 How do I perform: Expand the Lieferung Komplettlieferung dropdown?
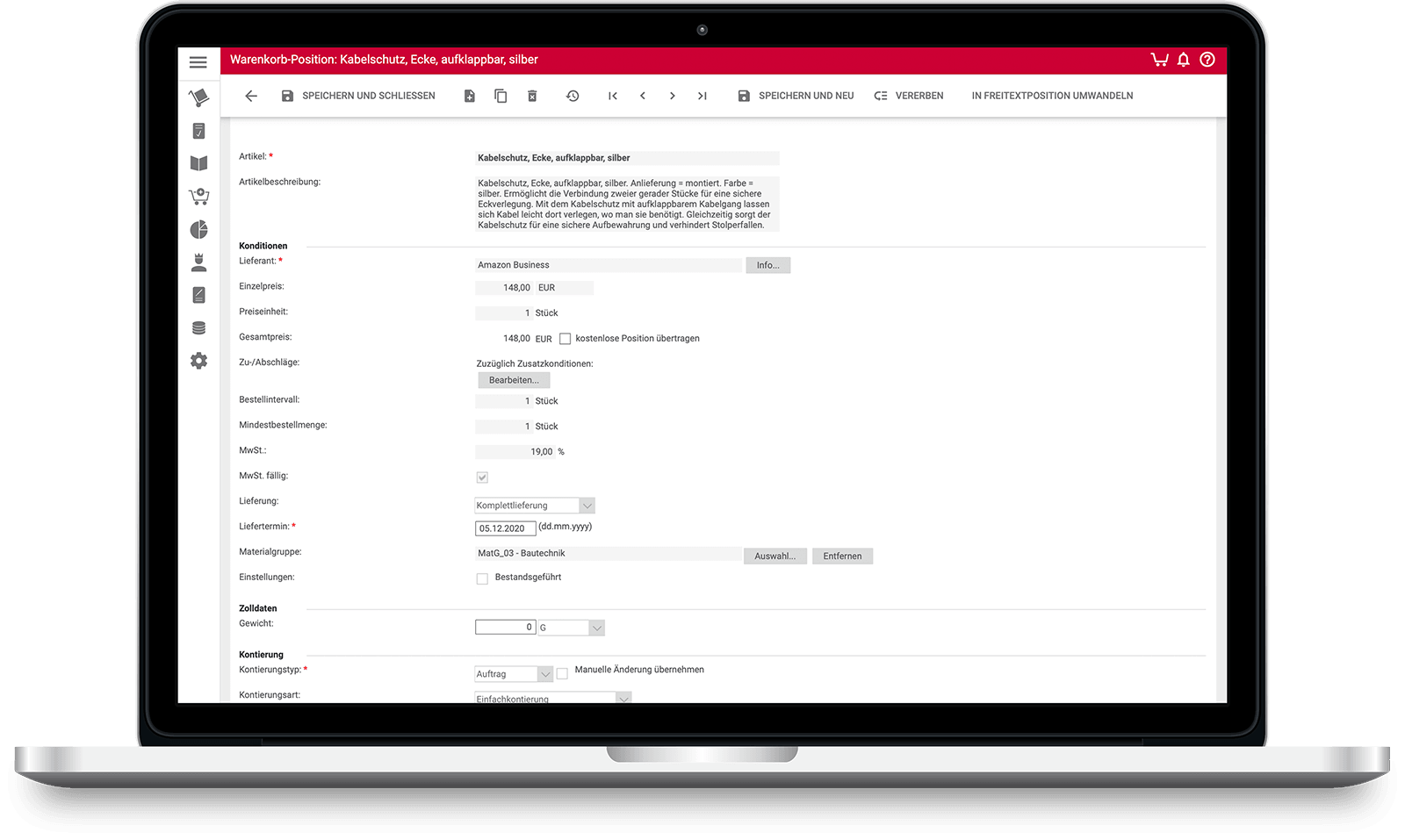[587, 506]
